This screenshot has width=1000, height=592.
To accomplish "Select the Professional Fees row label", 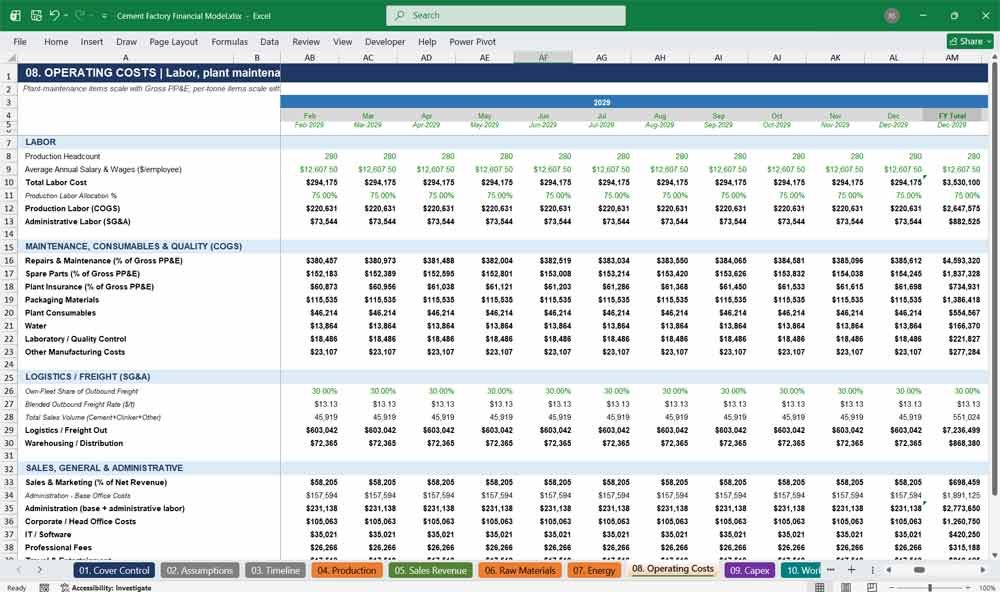I will tap(58, 547).
